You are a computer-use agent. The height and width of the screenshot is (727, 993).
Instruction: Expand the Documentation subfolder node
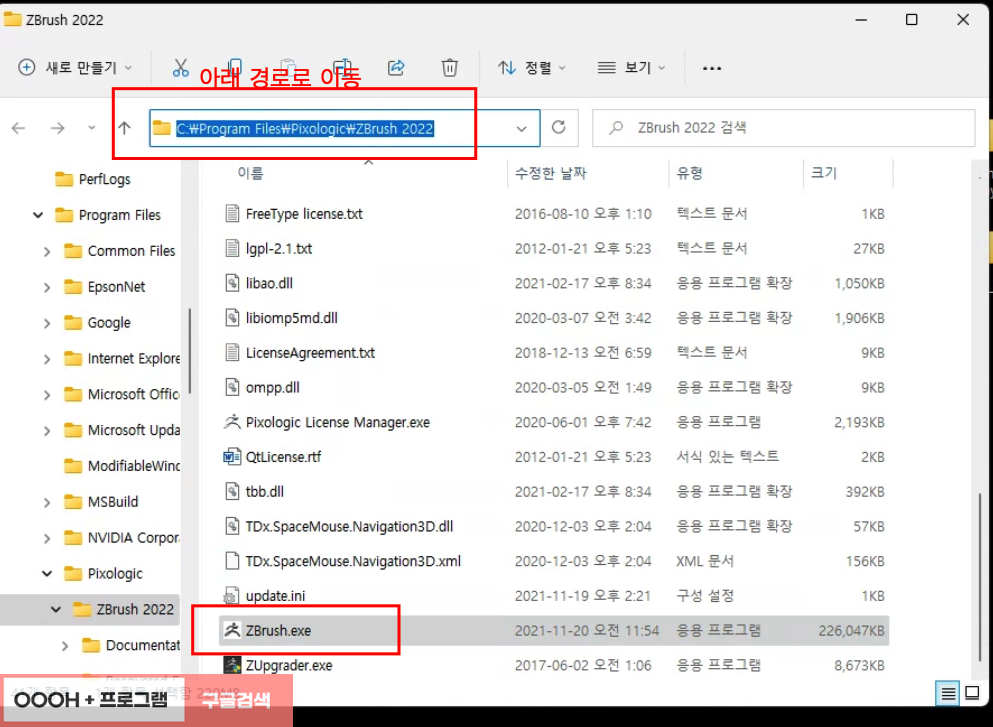65,646
